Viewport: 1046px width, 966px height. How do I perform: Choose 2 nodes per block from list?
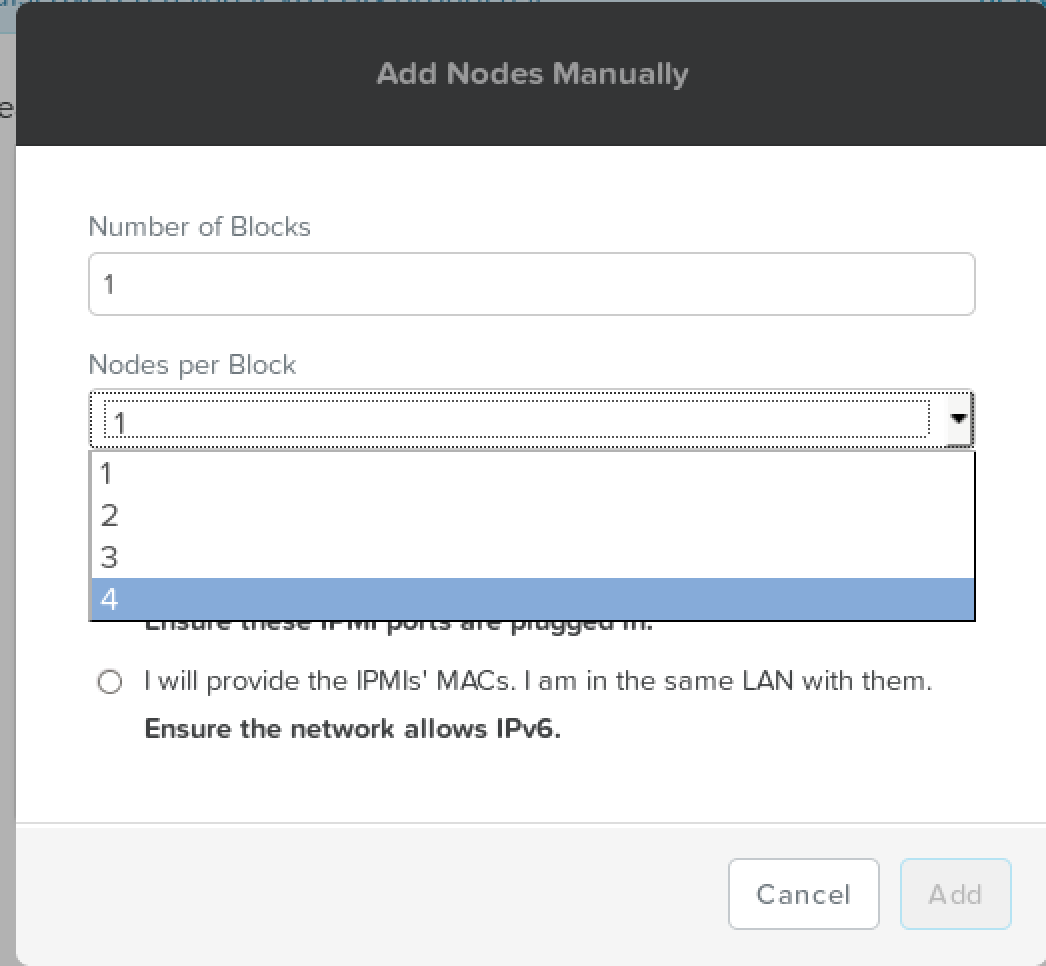coord(532,515)
